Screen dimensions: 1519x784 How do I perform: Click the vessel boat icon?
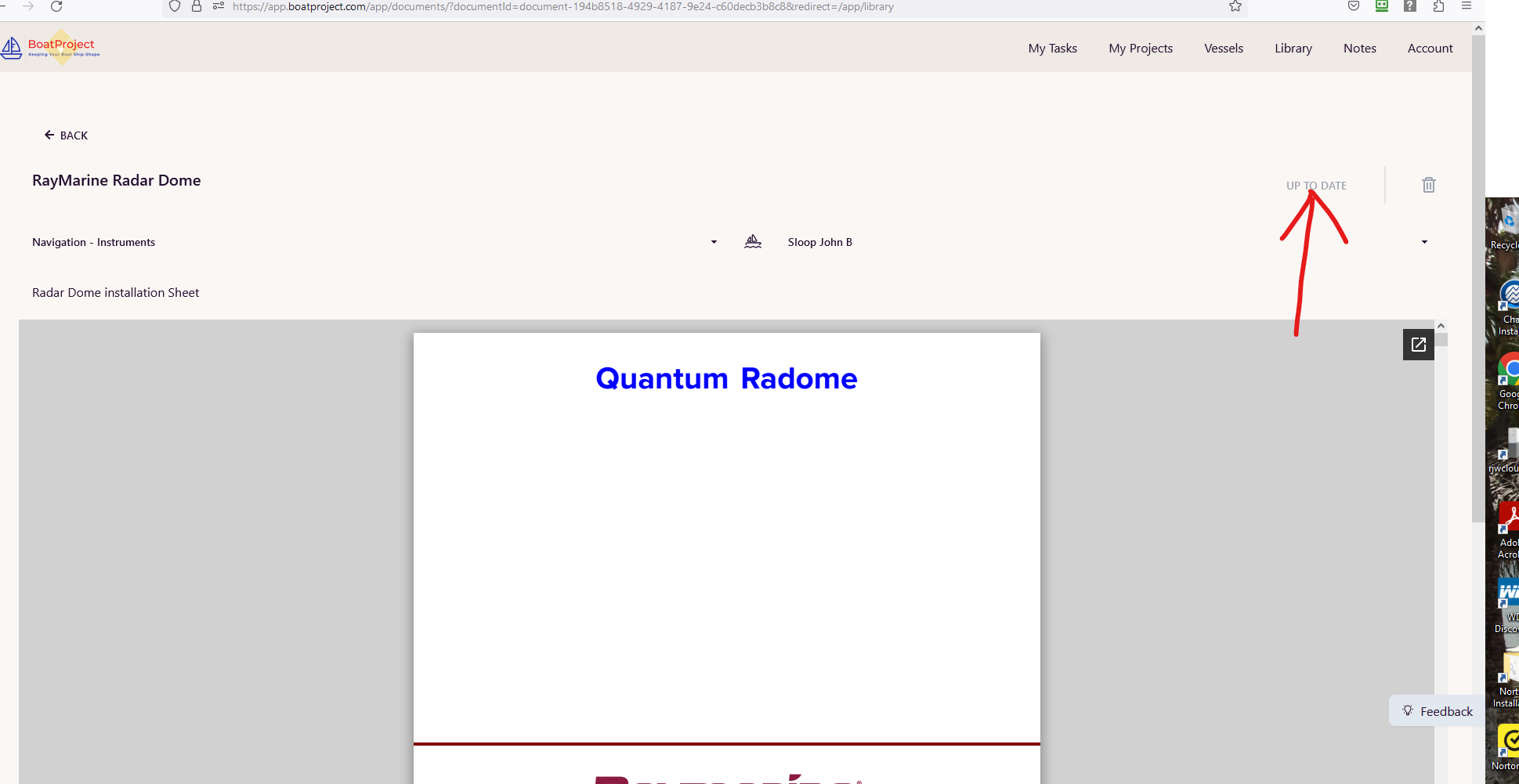(752, 241)
